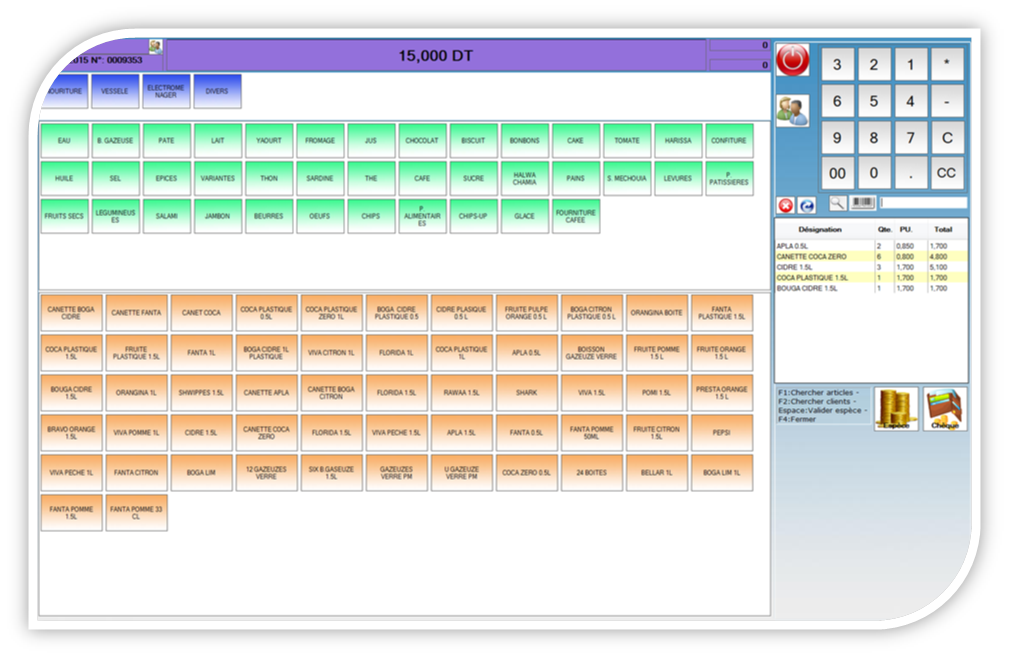Open the HALWA CHAMIA subcategory
The width and height of the screenshot is (1009, 658).
[x=524, y=178]
